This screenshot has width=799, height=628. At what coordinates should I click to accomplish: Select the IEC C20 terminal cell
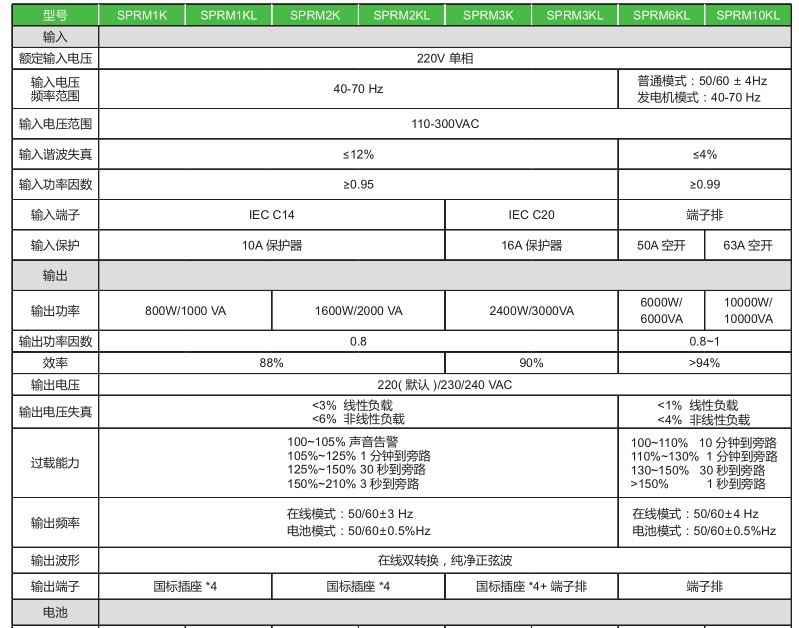(x=531, y=215)
